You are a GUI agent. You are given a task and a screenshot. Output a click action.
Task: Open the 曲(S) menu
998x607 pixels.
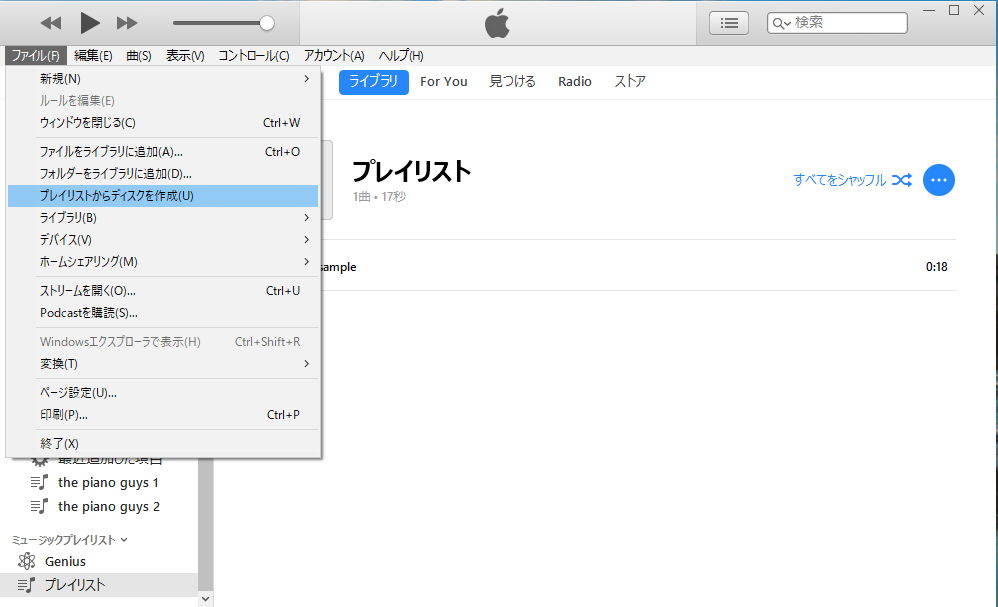point(139,56)
